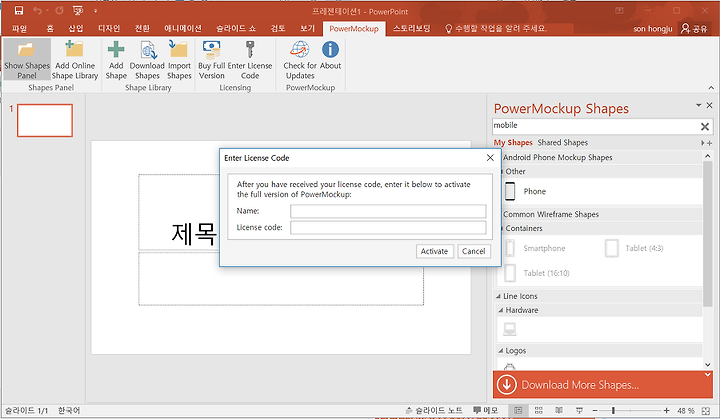Click the shapes search field containing mobile
The image size is (720, 419).
pyautogui.click(x=595, y=125)
